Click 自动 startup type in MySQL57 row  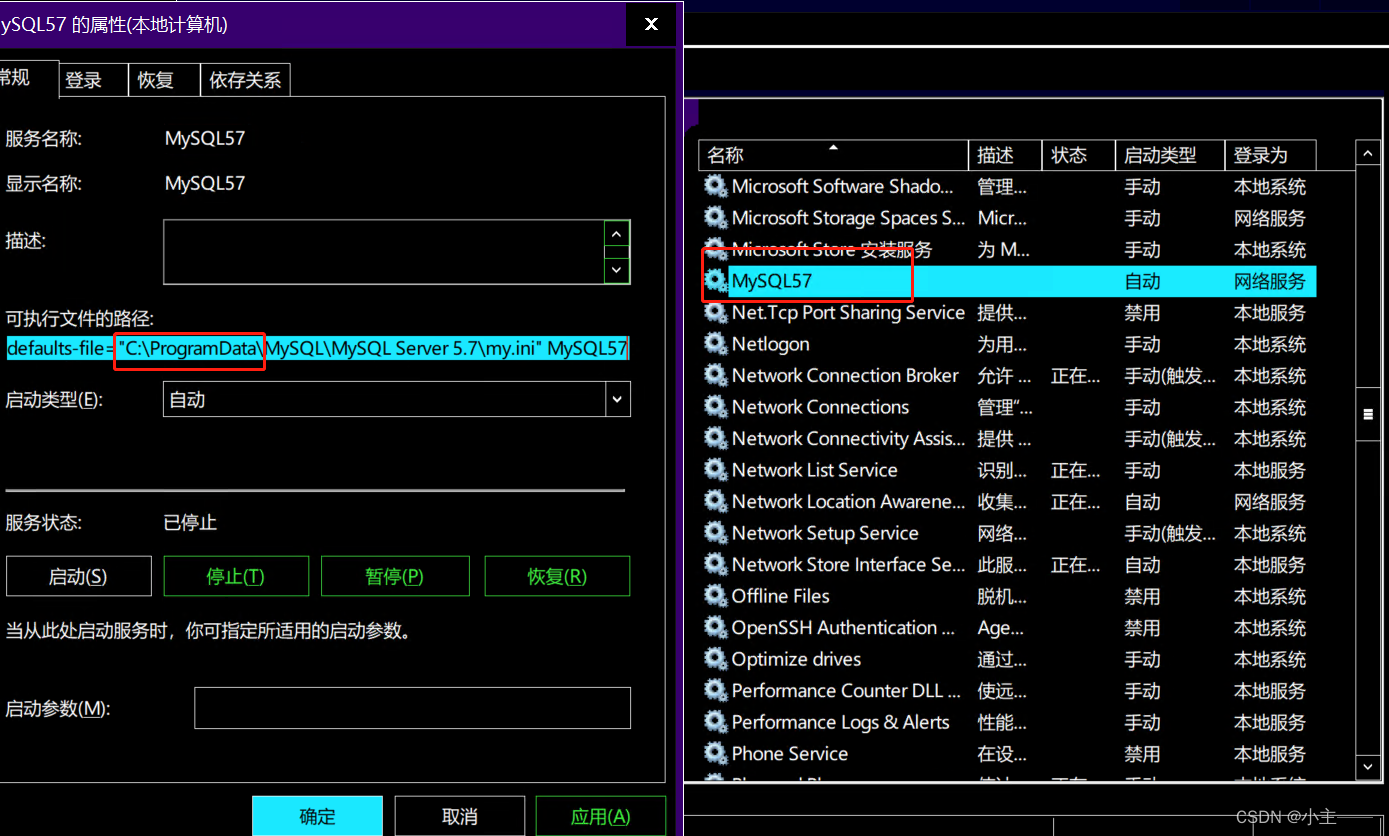pos(1142,281)
